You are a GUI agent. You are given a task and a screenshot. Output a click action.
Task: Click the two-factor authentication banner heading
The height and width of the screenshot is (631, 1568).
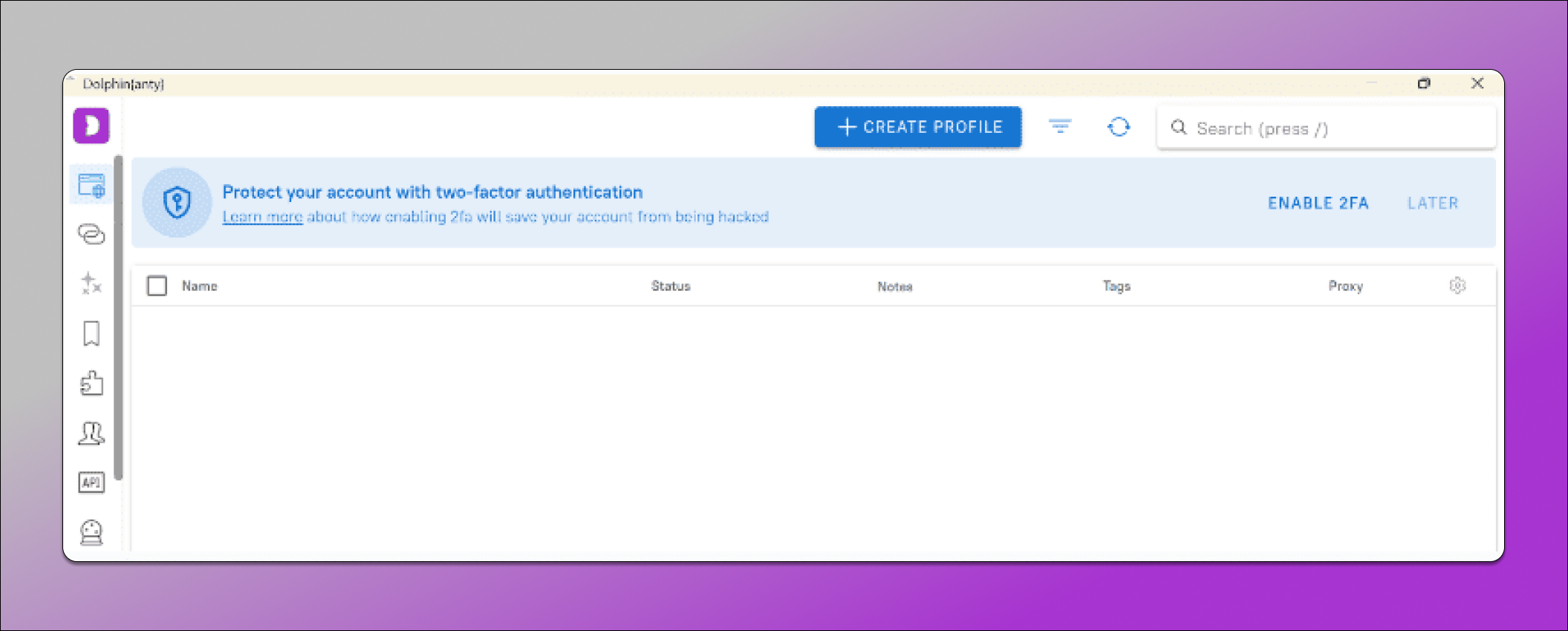[x=432, y=192]
